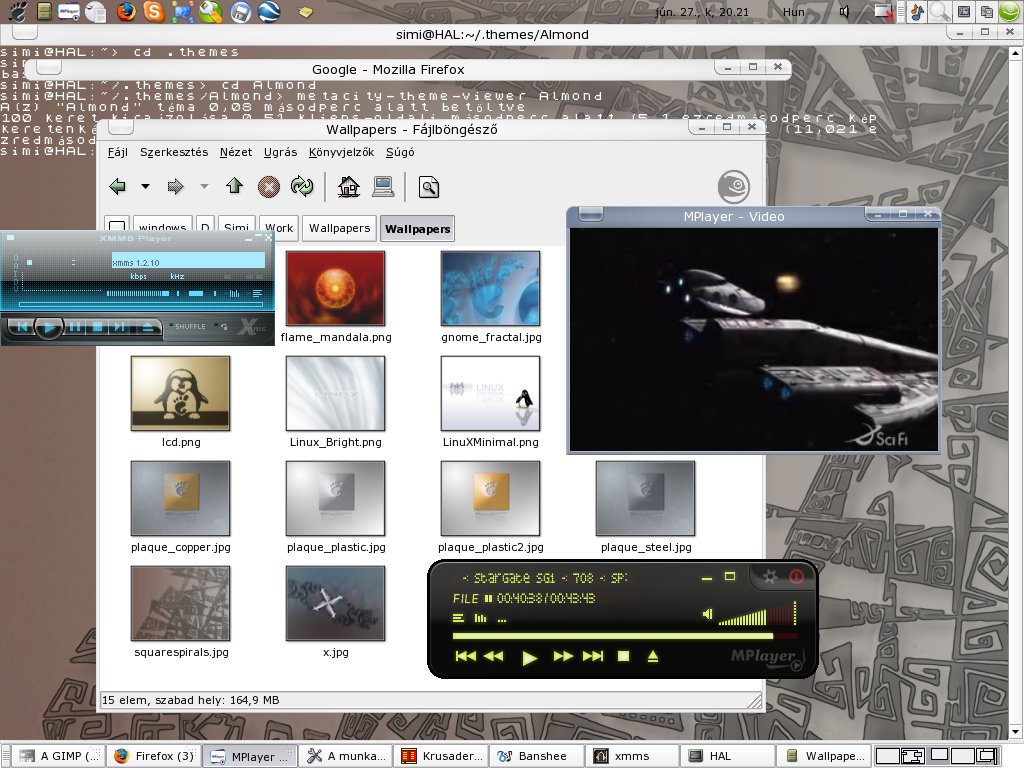This screenshot has width=1024, height=768.
Task: Open the Könyvjelzők menu
Action: coord(342,152)
